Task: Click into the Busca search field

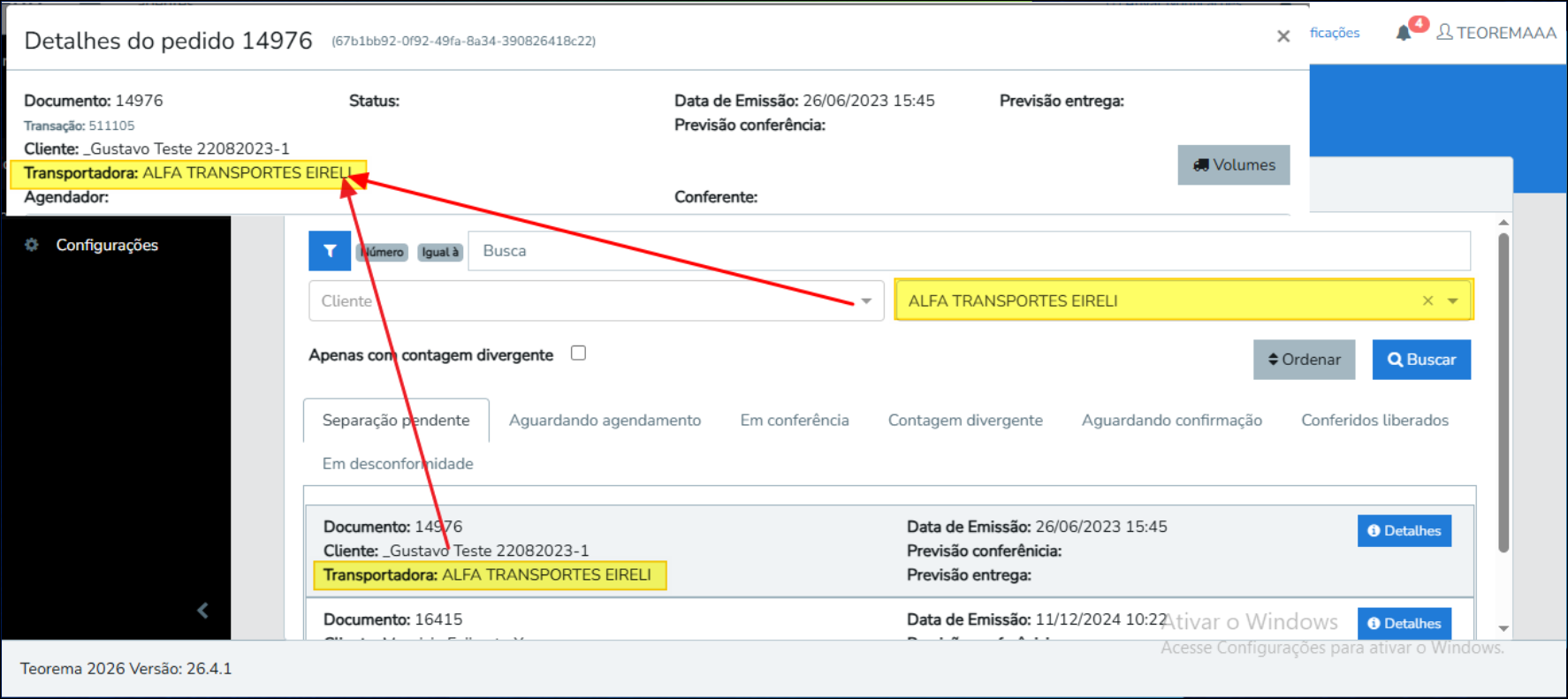Action: (x=968, y=251)
